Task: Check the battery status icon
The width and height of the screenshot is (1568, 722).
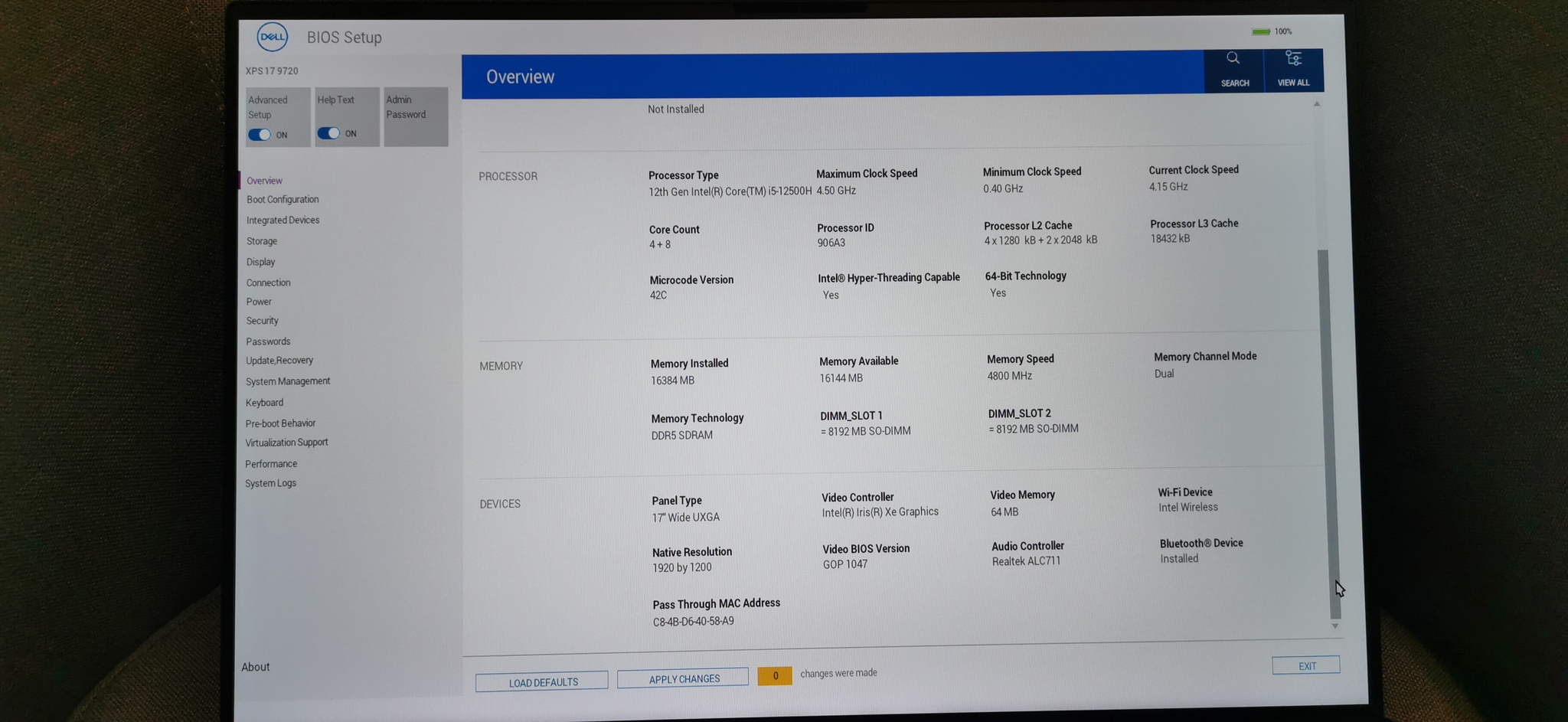Action: 1260,31
